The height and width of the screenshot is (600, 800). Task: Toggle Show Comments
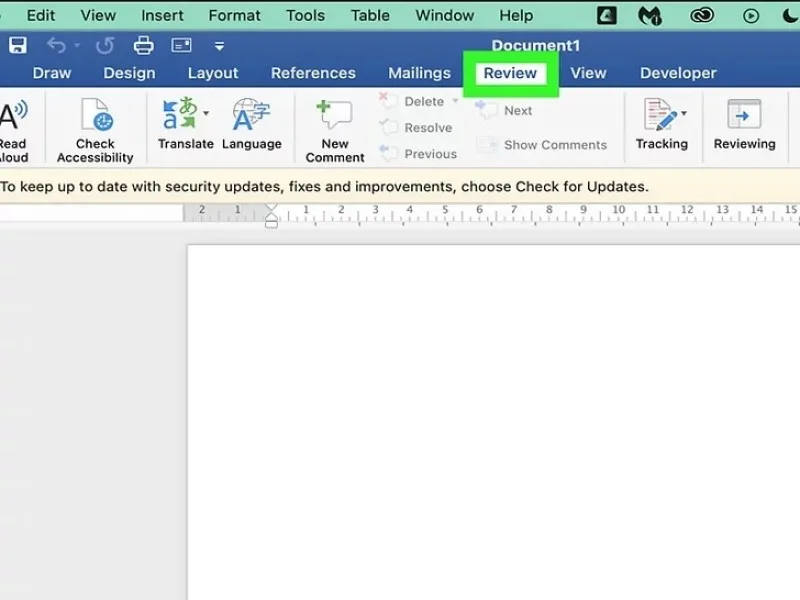[542, 145]
